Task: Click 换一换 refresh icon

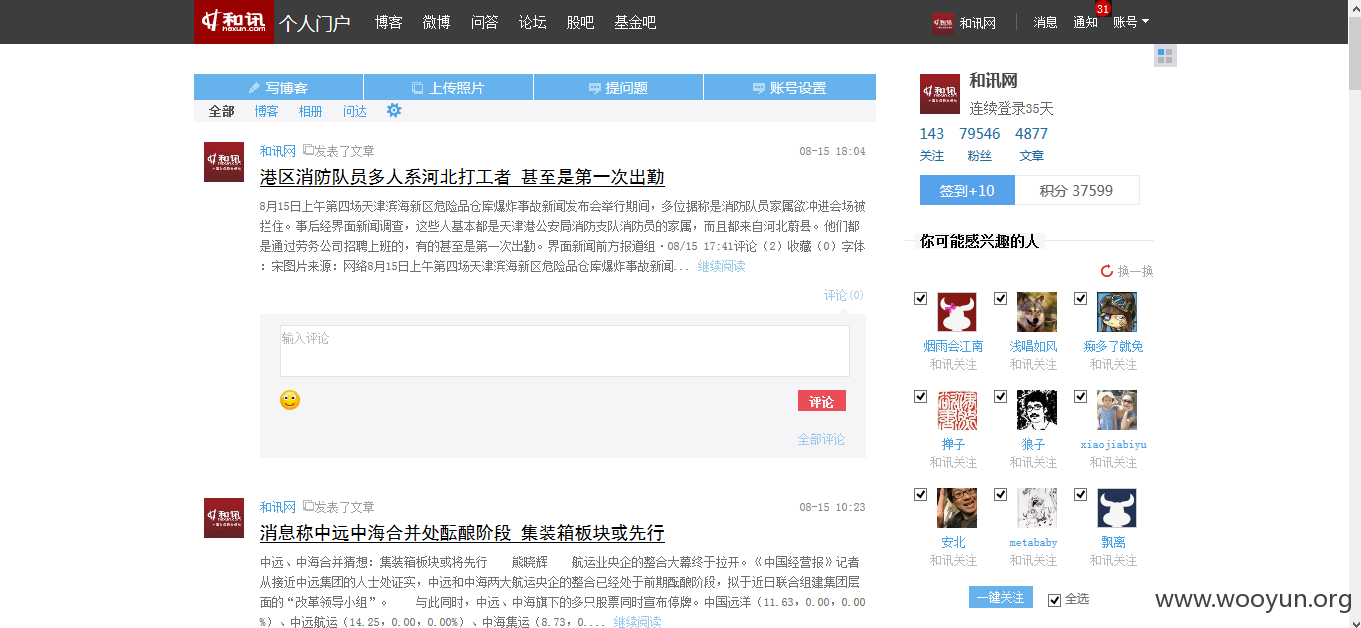Action: click(1107, 271)
